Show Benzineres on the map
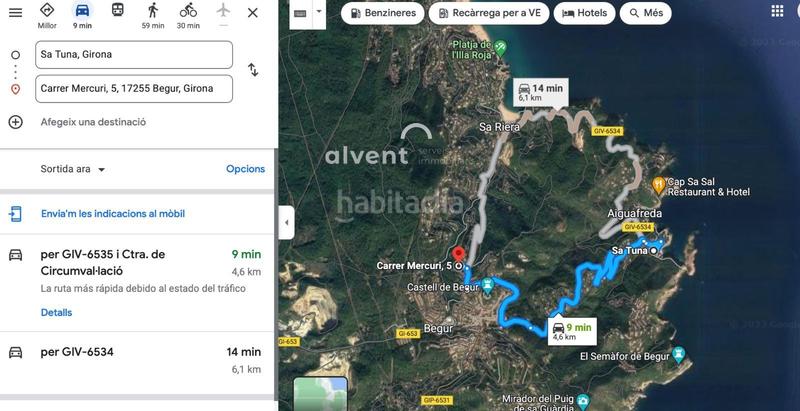The height and width of the screenshot is (411, 800). [383, 13]
